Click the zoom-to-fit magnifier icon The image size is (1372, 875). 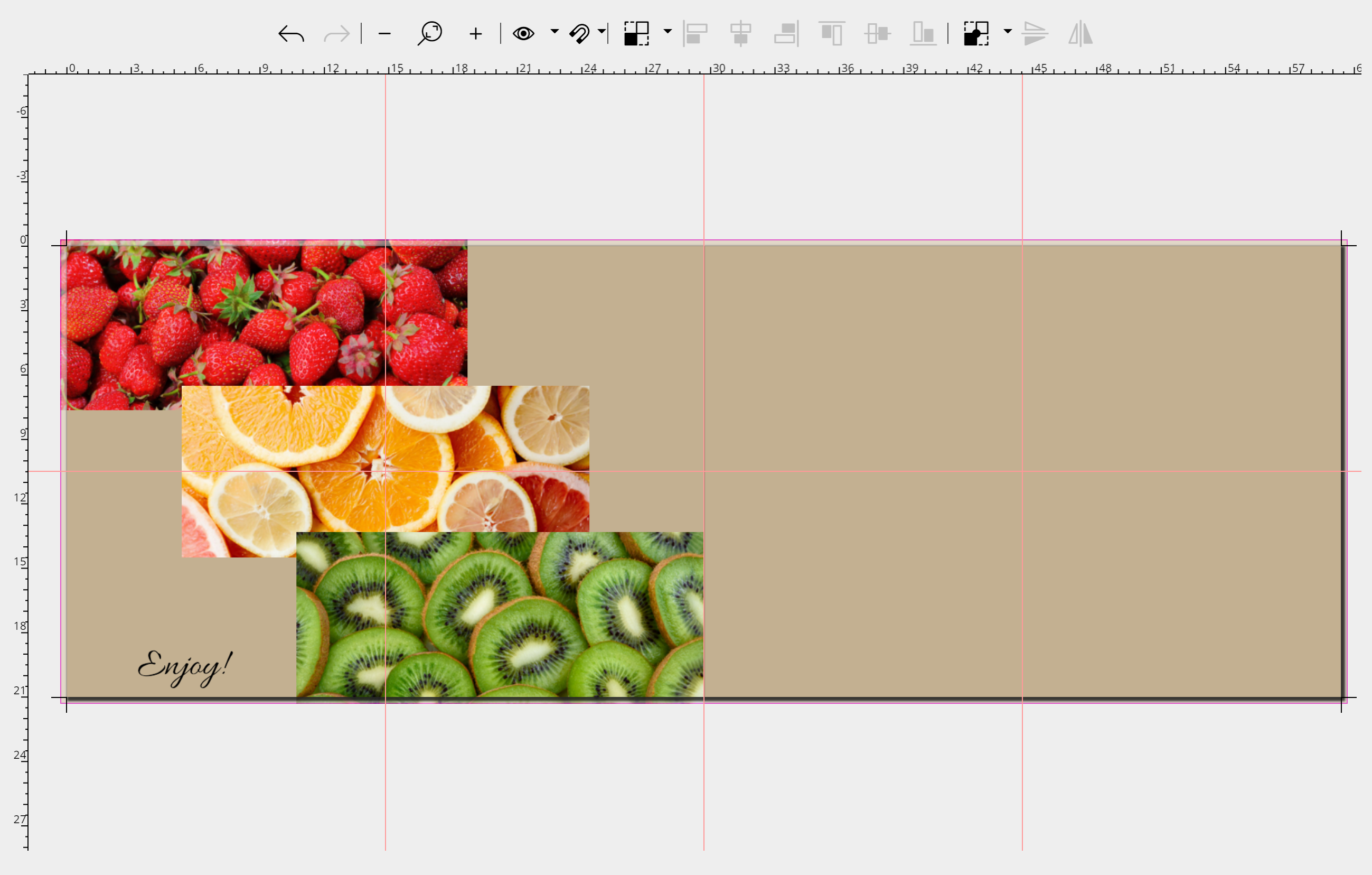click(x=429, y=34)
